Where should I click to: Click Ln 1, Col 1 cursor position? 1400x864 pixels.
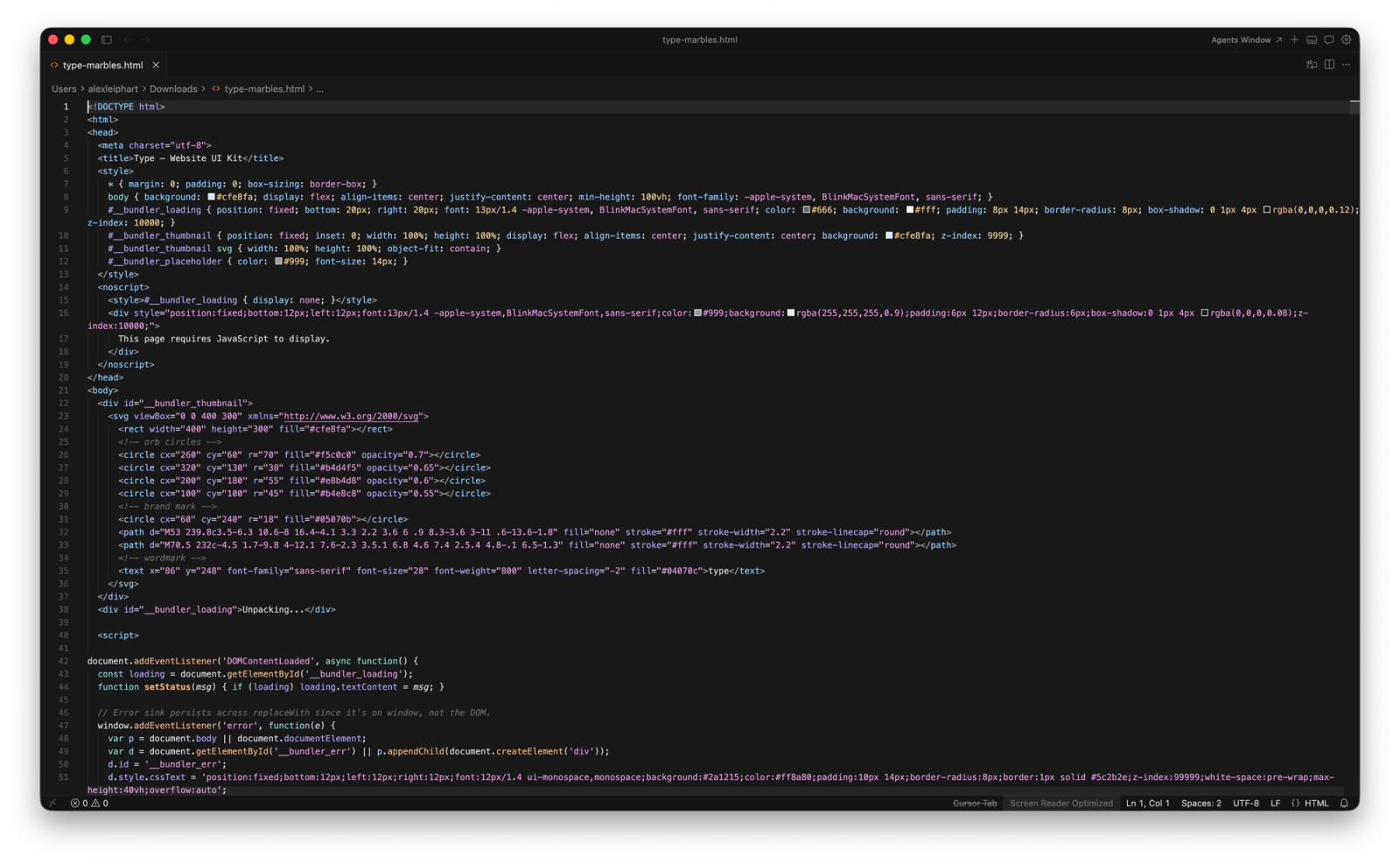click(1148, 803)
